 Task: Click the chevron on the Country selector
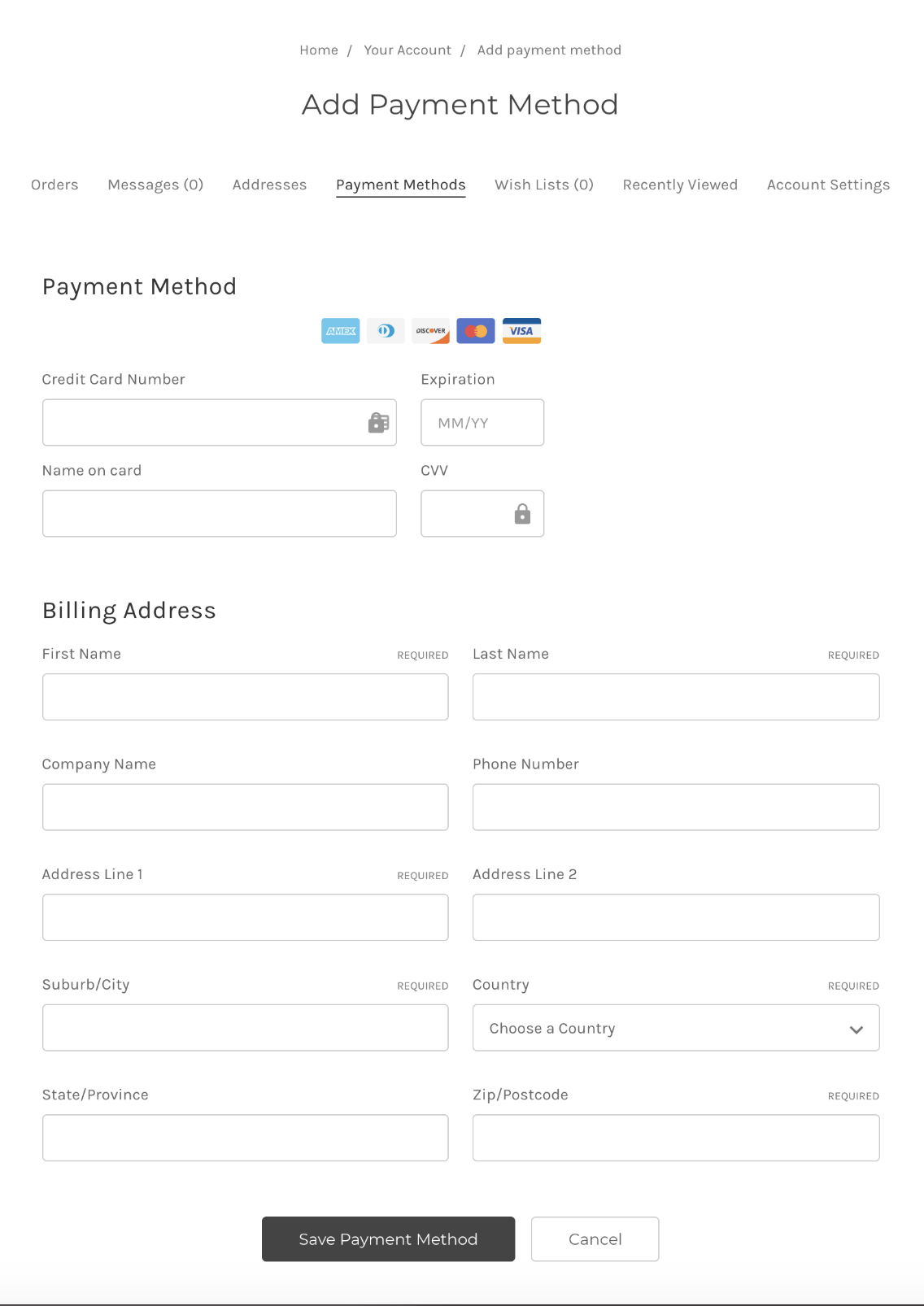click(x=856, y=1028)
